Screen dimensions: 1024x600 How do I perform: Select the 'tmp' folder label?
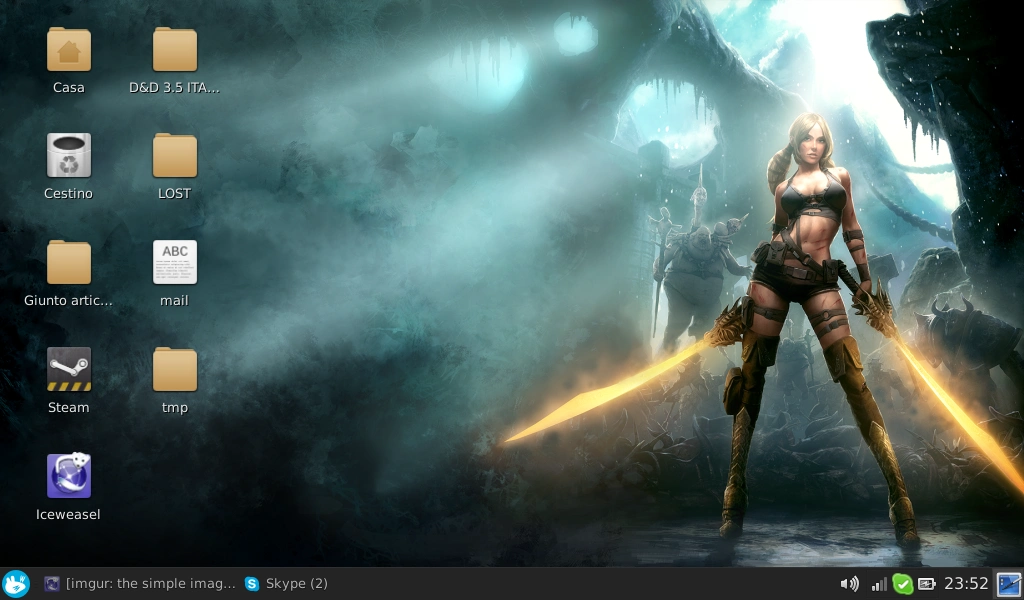pyautogui.click(x=174, y=407)
